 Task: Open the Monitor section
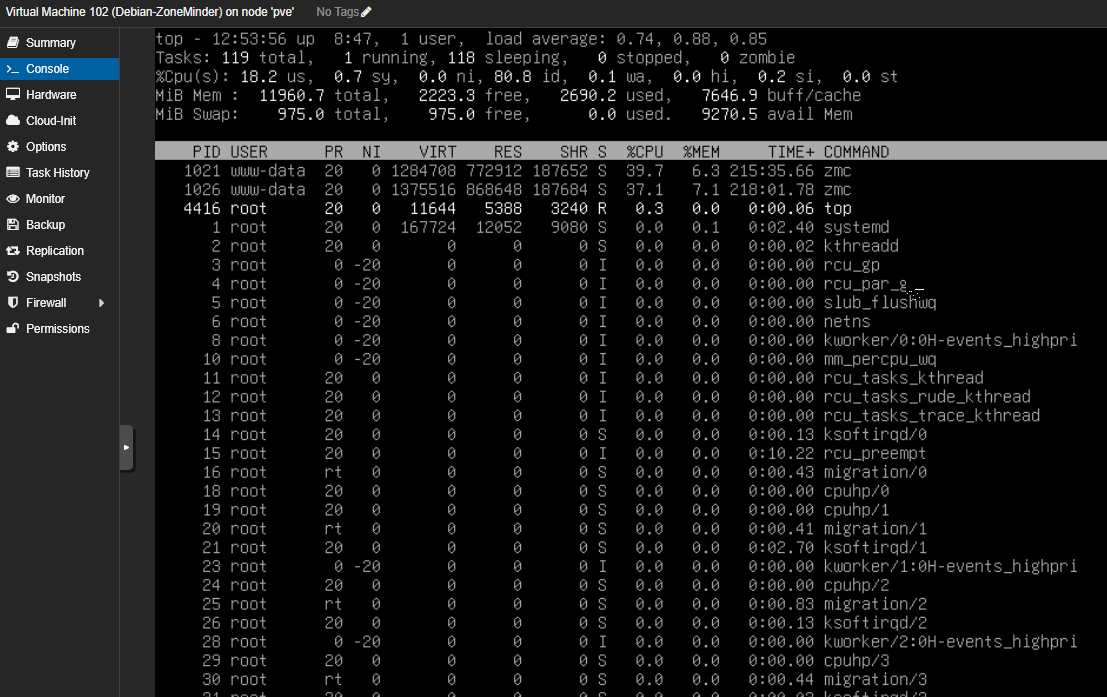coord(59,199)
